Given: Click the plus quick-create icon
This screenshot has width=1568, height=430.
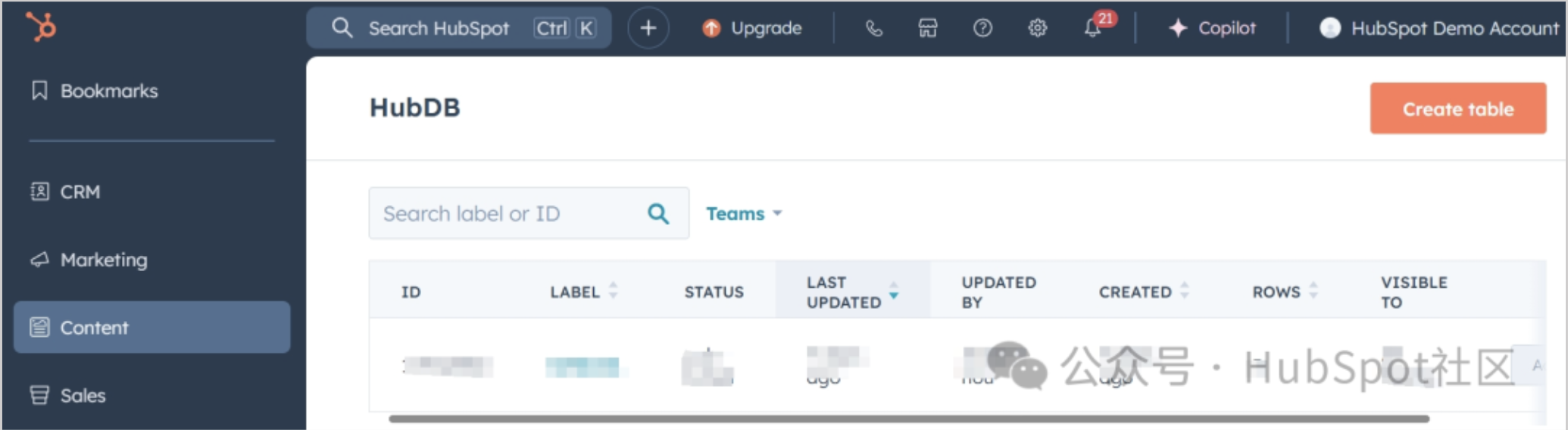Looking at the screenshot, I should click(x=648, y=29).
